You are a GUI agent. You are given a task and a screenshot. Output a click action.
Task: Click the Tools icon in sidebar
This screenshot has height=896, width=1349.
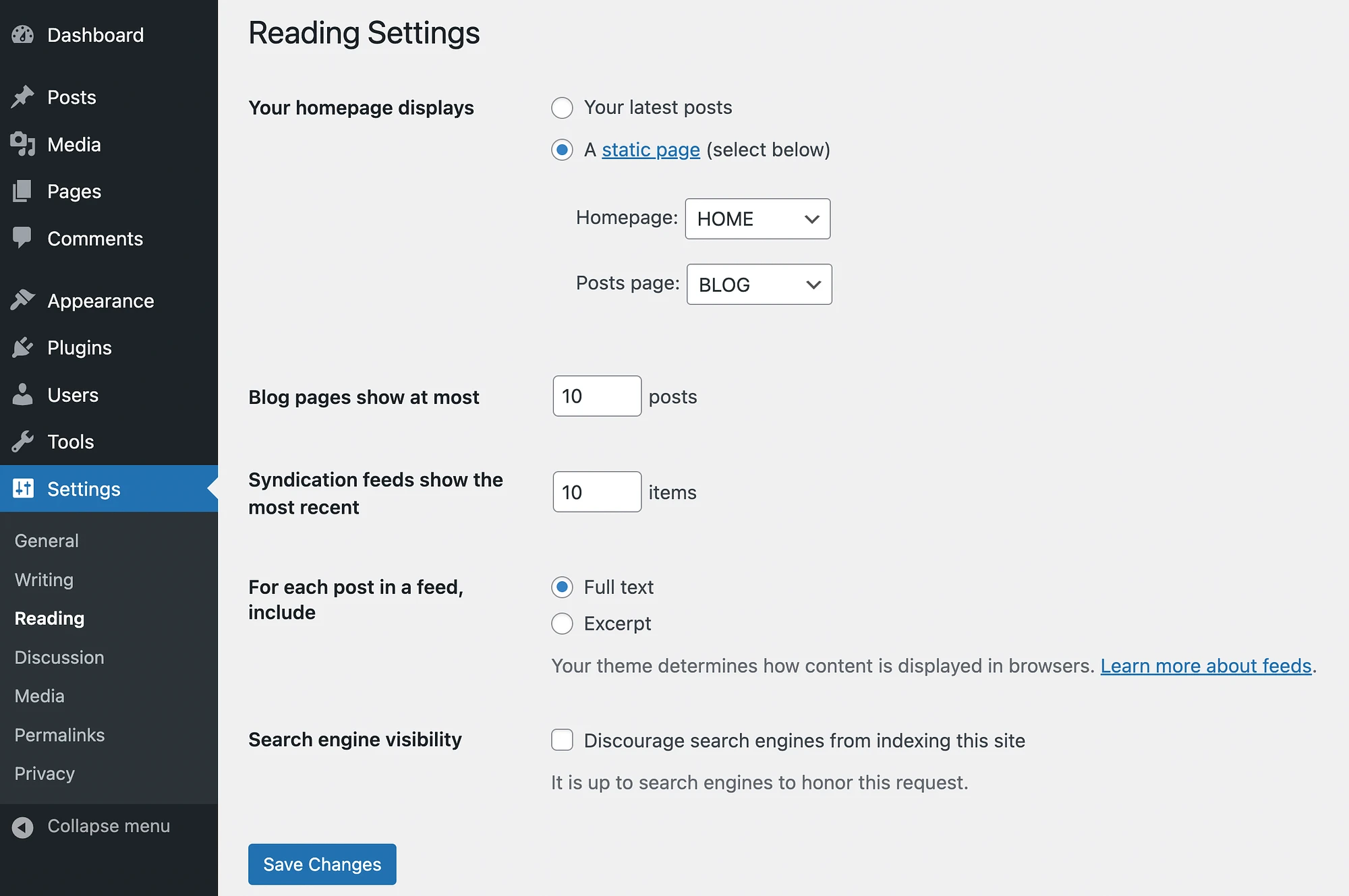tap(23, 441)
